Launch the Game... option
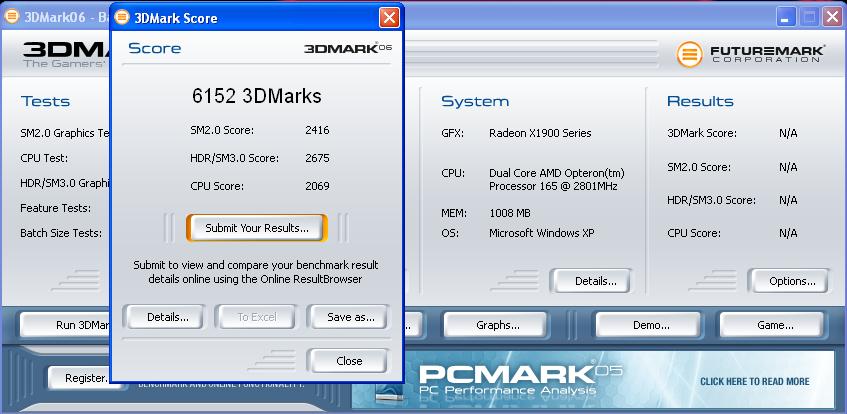This screenshot has width=847, height=414. click(774, 325)
